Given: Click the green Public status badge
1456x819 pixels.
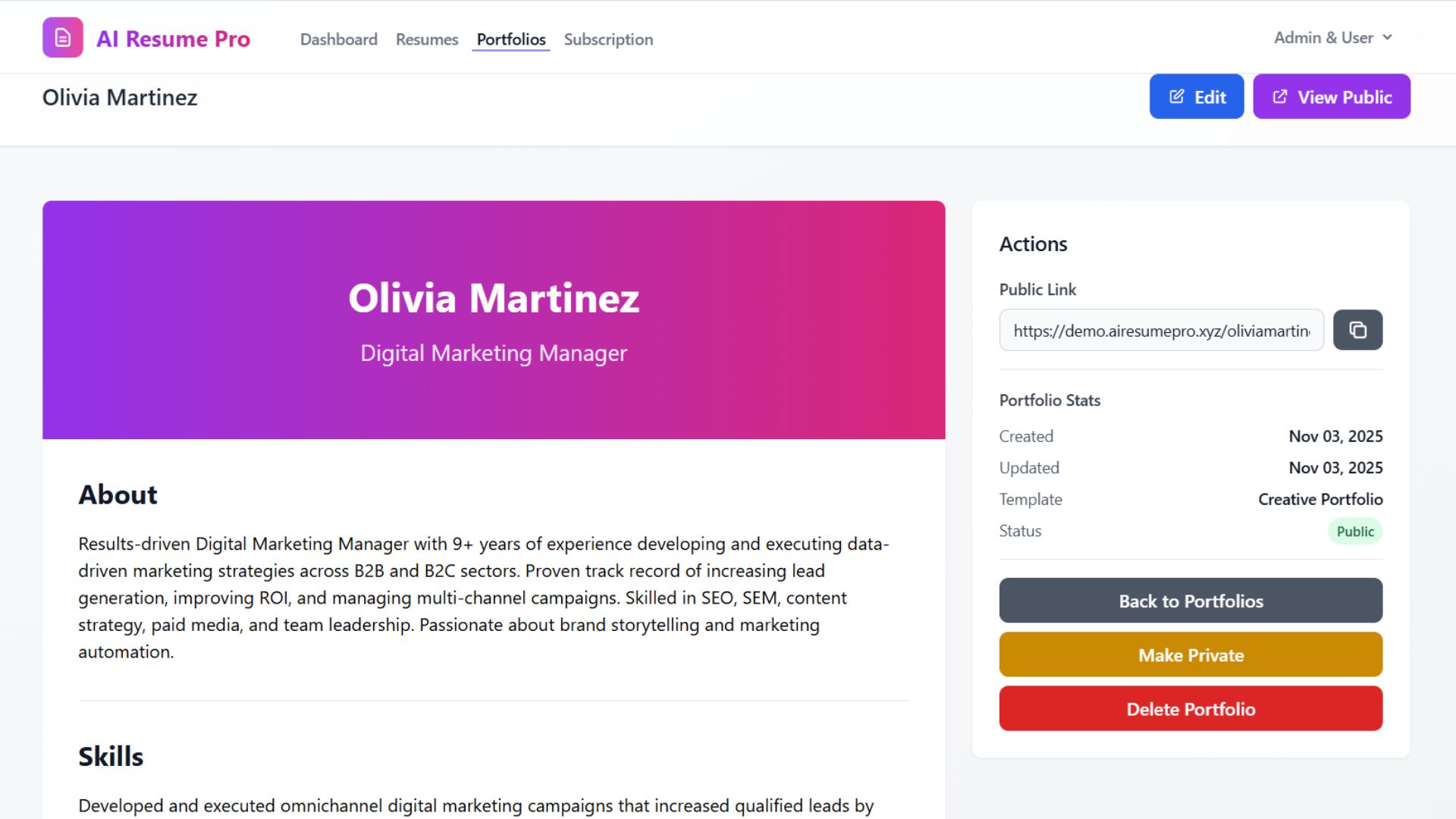Looking at the screenshot, I should coord(1354,532).
